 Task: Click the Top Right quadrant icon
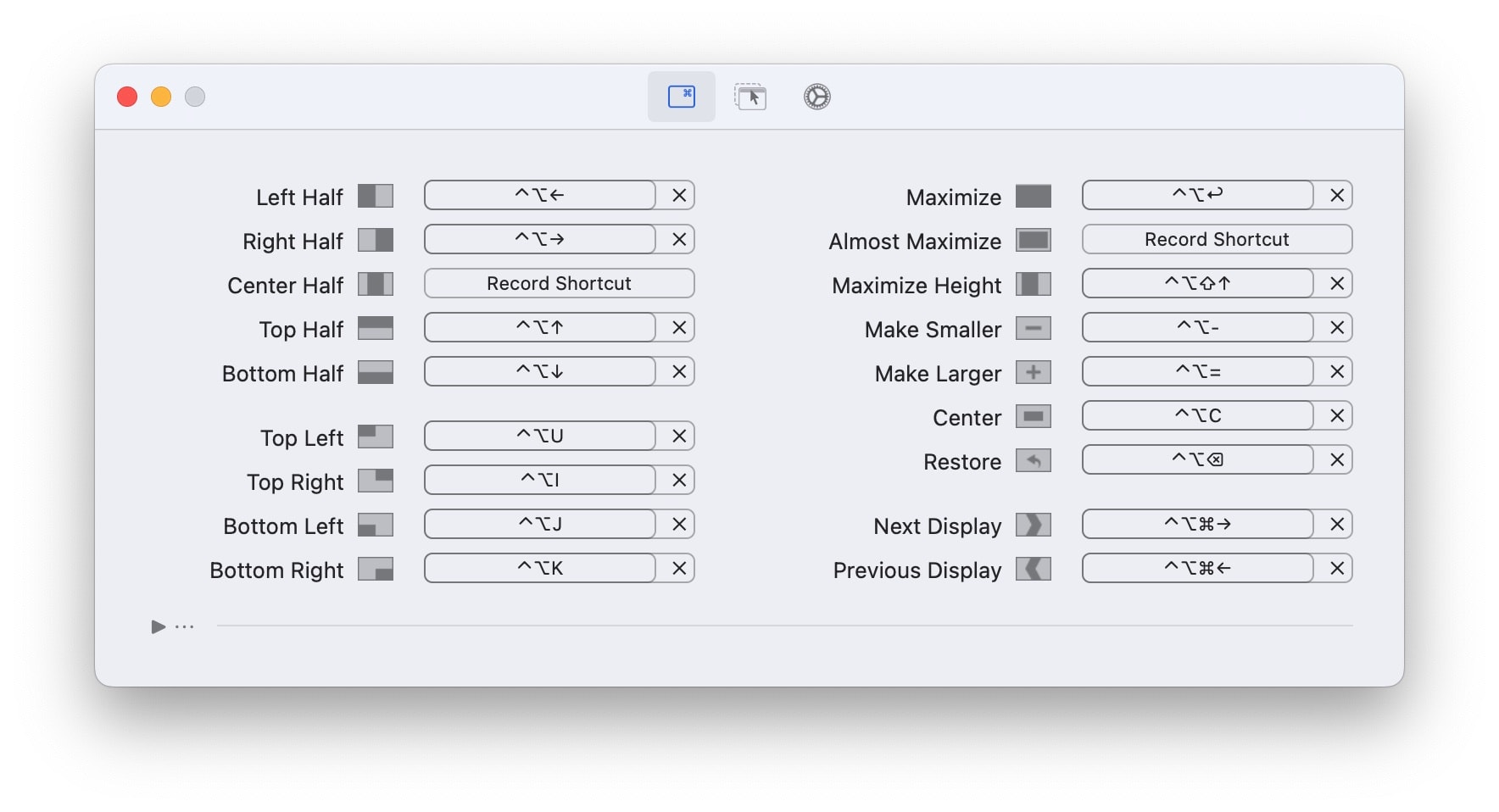375,481
